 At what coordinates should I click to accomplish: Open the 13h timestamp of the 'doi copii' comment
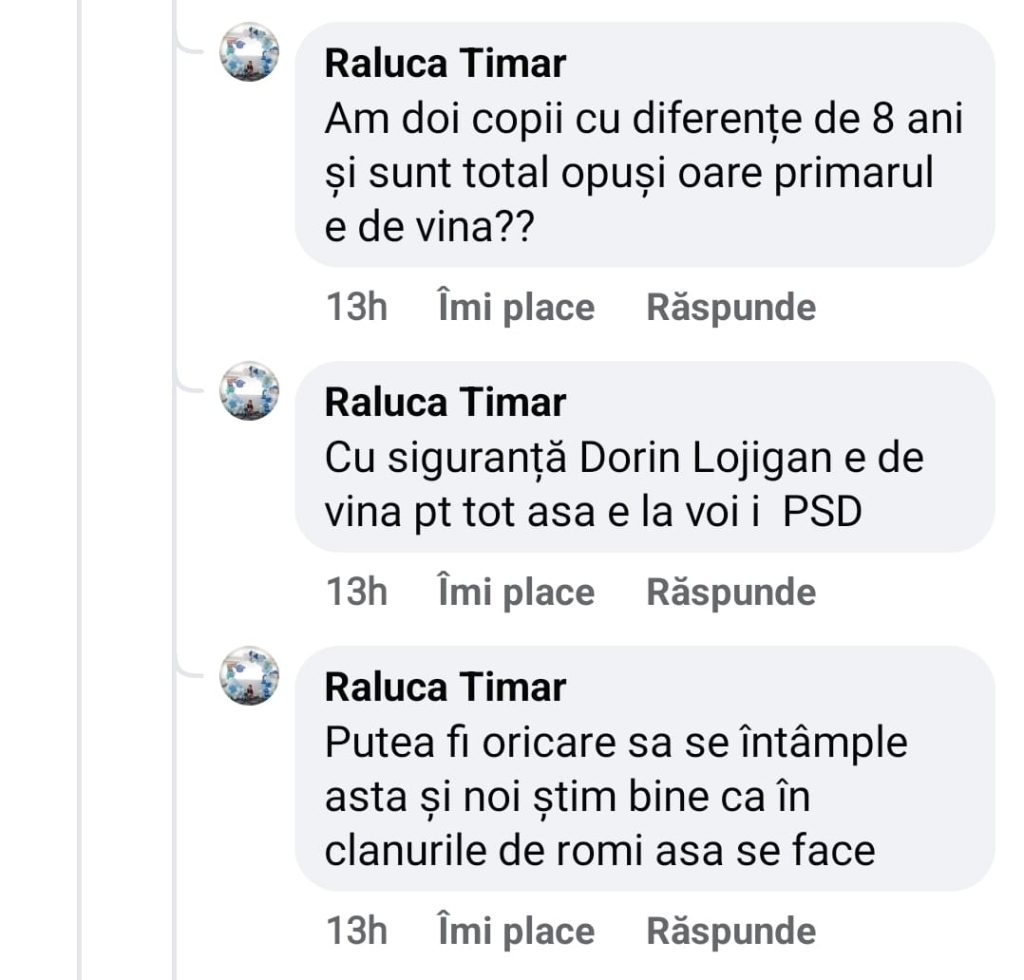357,307
